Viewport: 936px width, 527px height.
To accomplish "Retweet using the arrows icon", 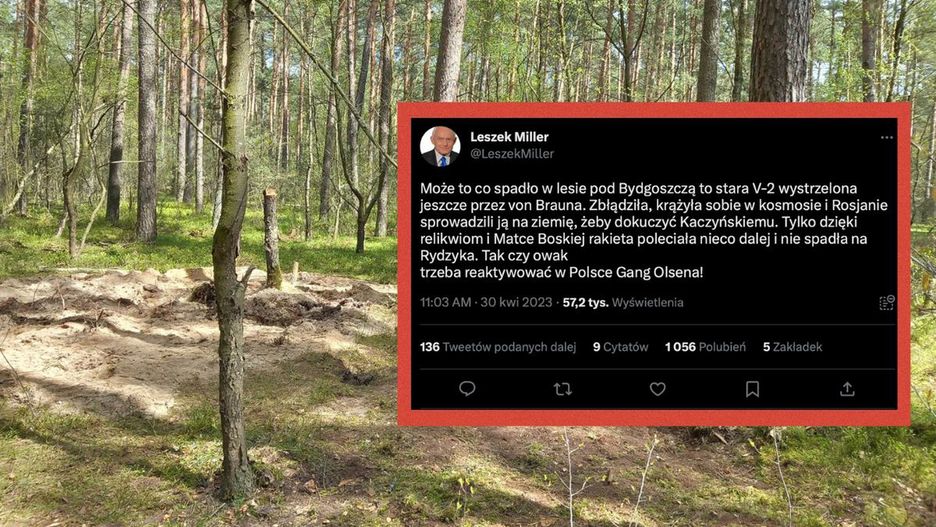I will pos(562,389).
